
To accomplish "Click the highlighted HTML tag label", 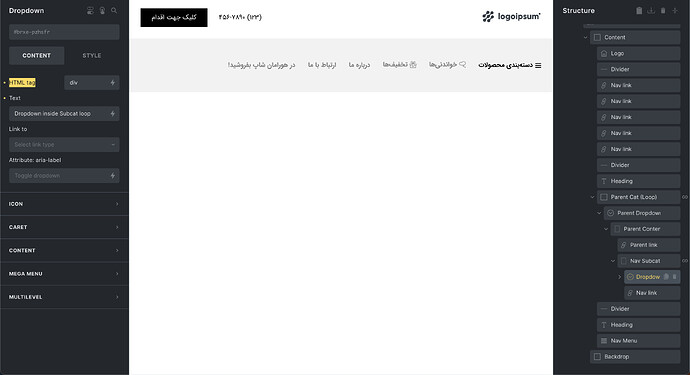I will 22,83.
